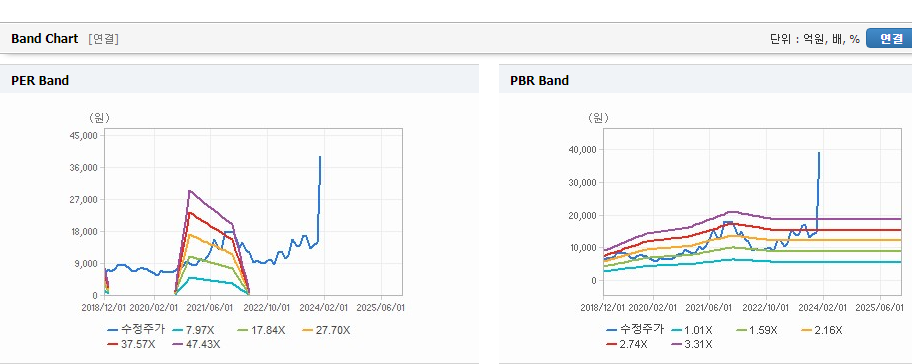This screenshot has width=912, height=364.
Task: Click the Band Chart heading
Action: [x=44, y=38]
